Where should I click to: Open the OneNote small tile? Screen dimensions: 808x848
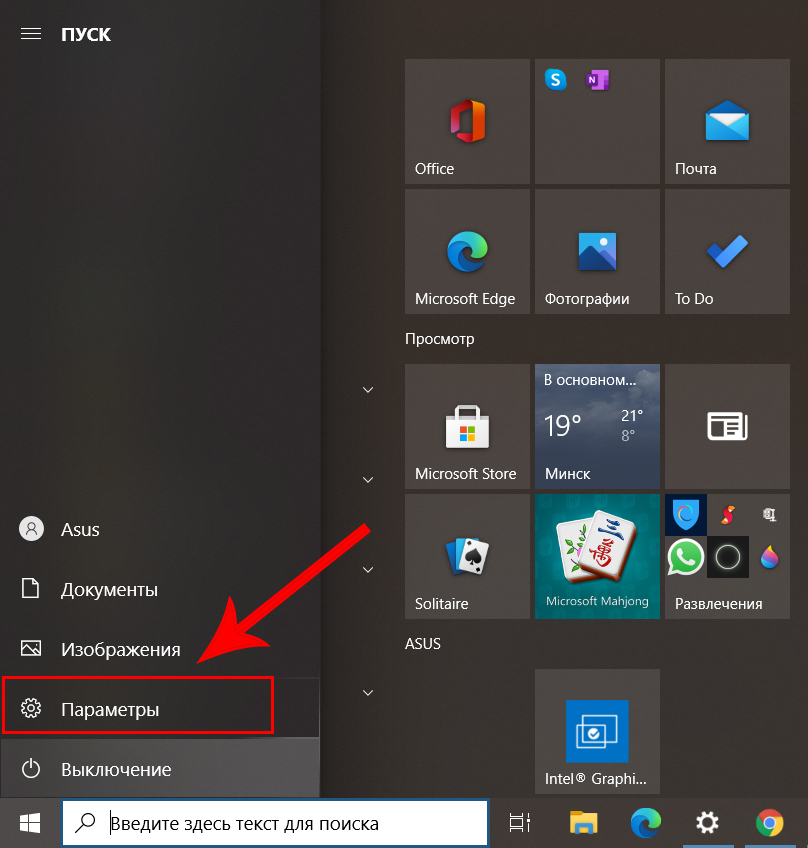click(598, 80)
